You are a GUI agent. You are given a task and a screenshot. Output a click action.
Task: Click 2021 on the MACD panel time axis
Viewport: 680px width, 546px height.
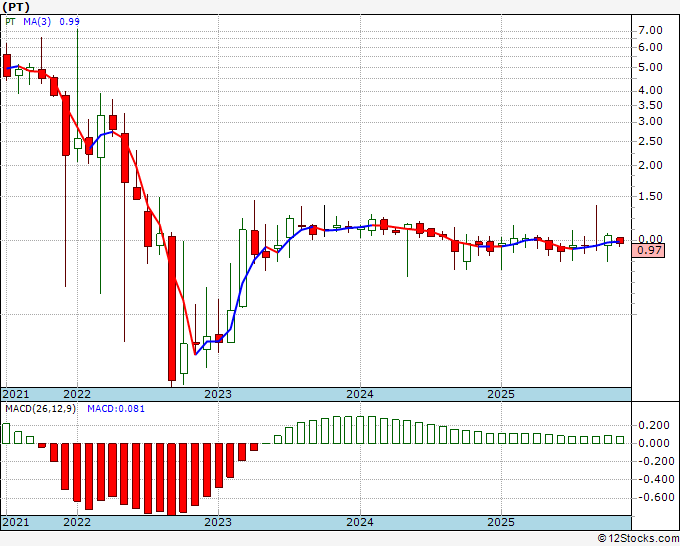click(16, 522)
